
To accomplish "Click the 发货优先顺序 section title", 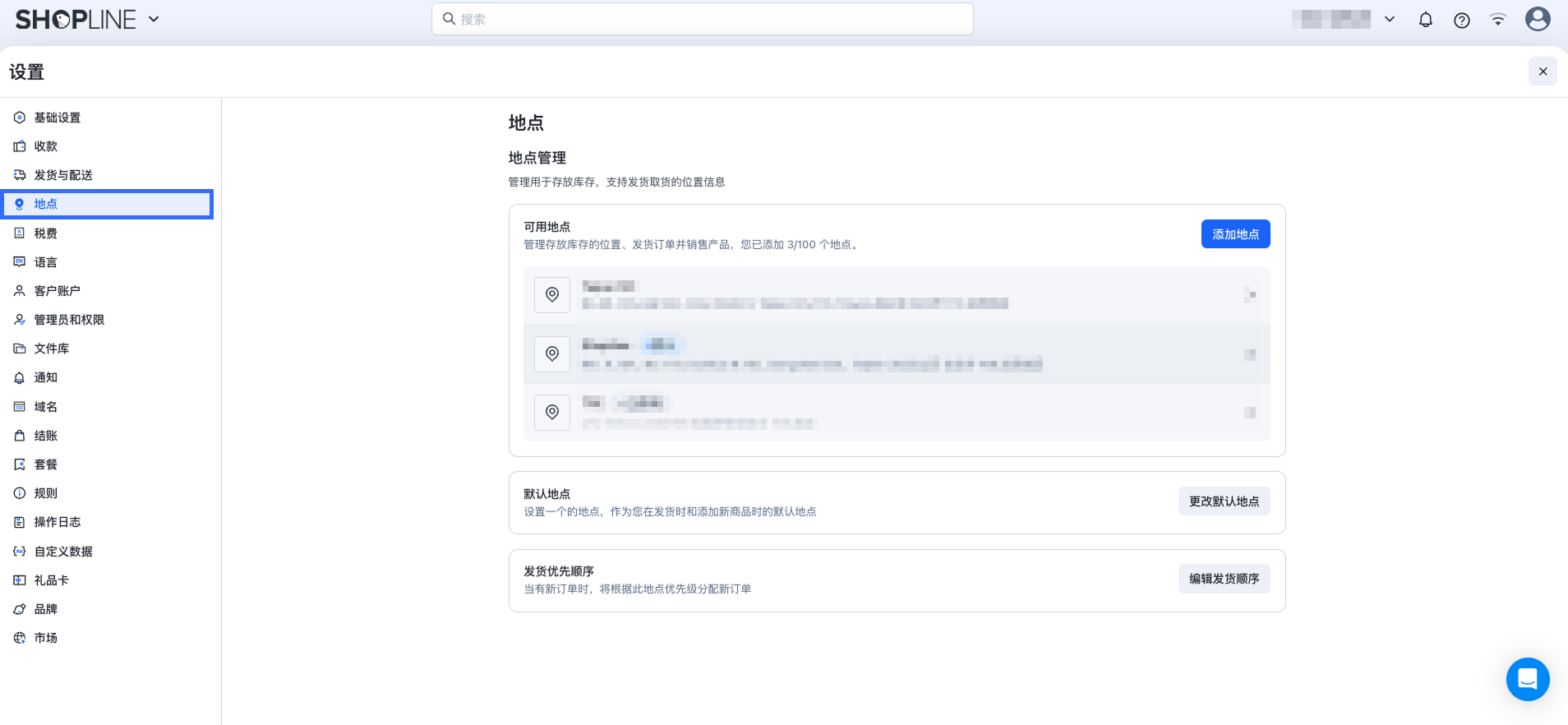I will [559, 571].
